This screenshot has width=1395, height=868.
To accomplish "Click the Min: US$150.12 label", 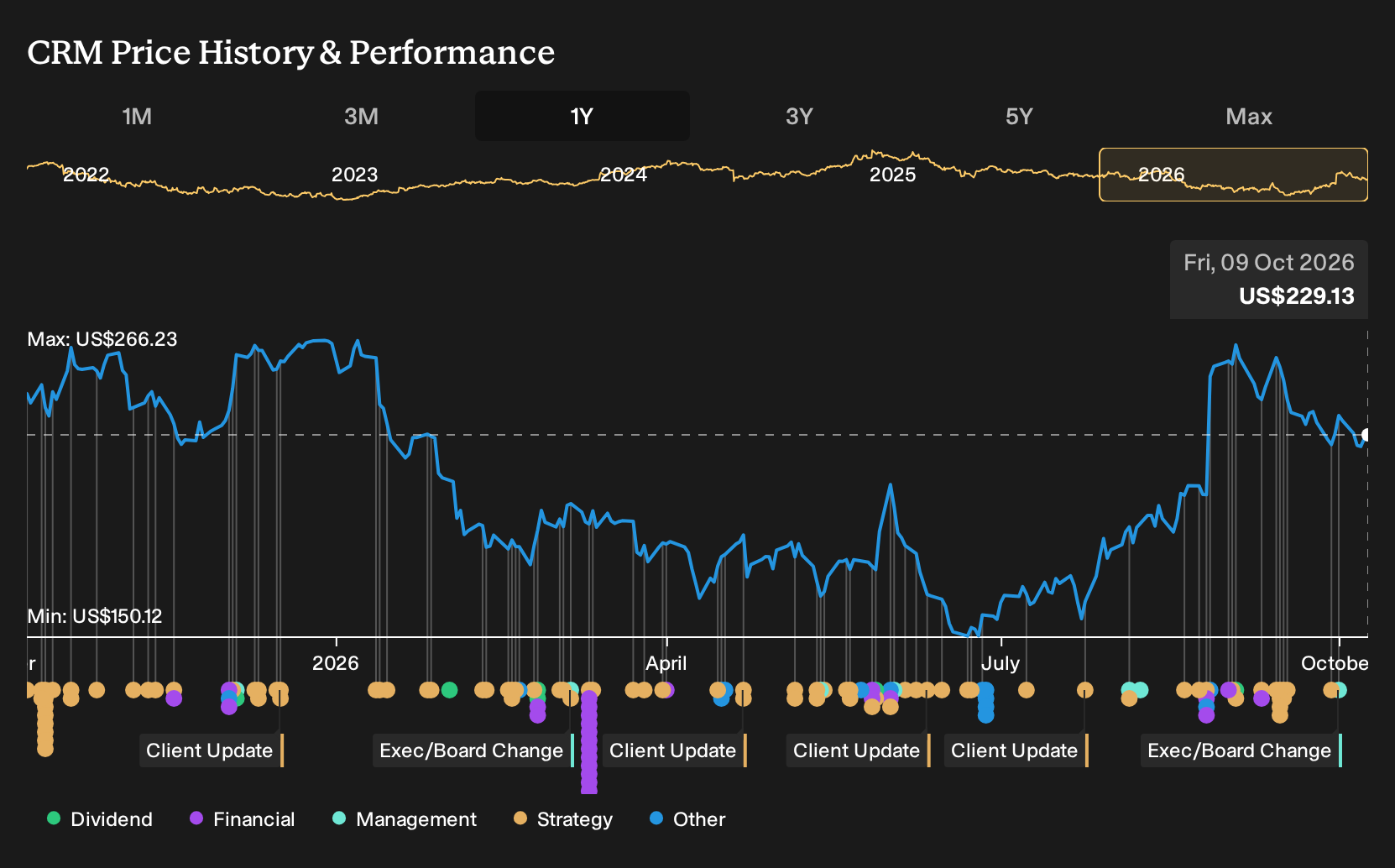I will 95,616.
